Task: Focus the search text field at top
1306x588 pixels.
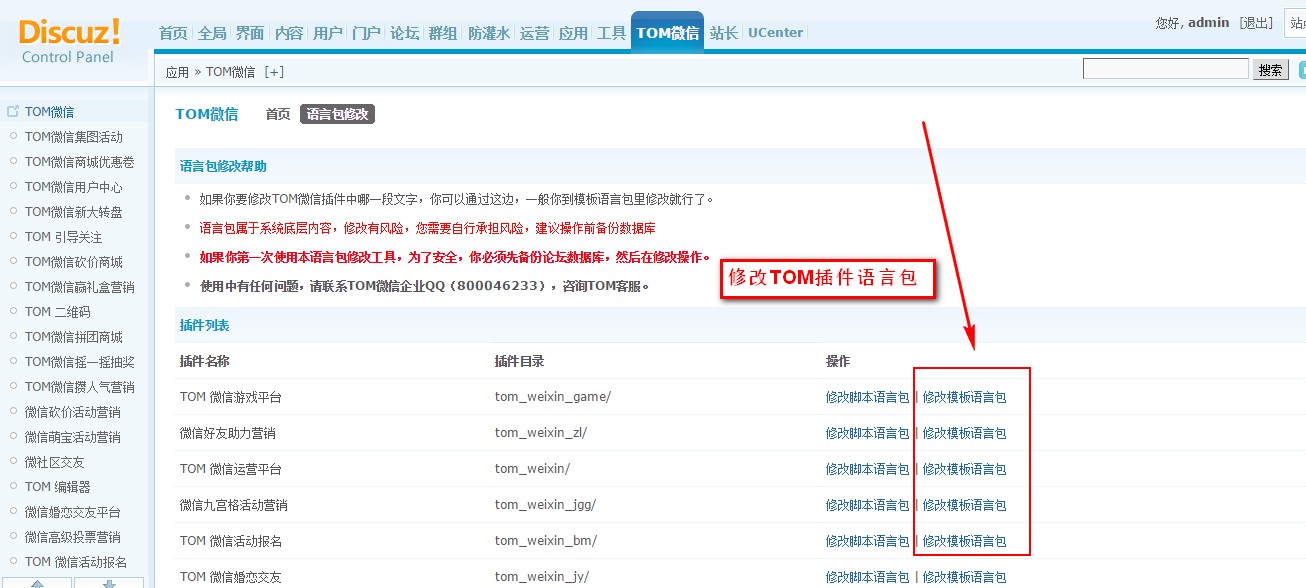Action: [1165, 69]
